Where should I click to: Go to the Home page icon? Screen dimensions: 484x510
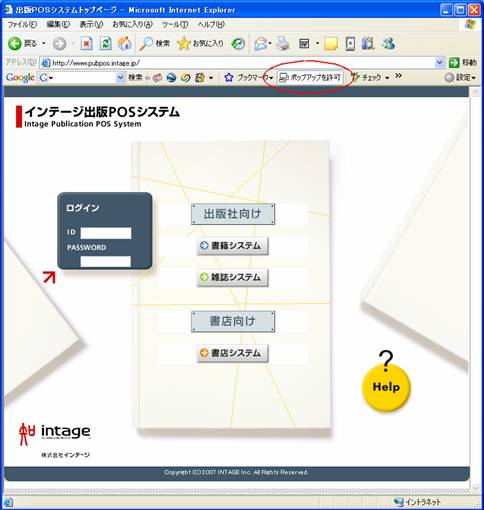[x=125, y=44]
